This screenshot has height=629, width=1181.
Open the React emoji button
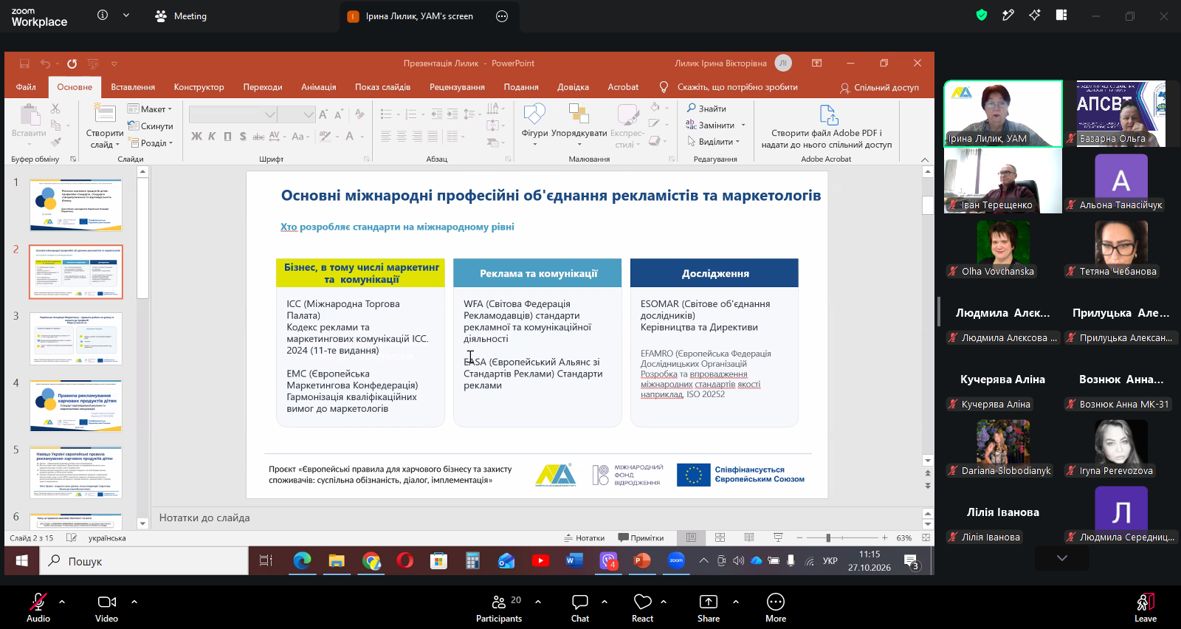pyautogui.click(x=642, y=607)
